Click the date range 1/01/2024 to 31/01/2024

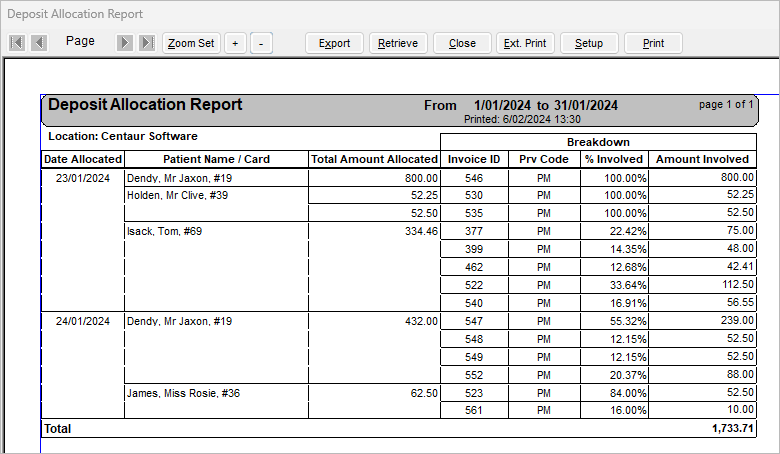point(546,105)
